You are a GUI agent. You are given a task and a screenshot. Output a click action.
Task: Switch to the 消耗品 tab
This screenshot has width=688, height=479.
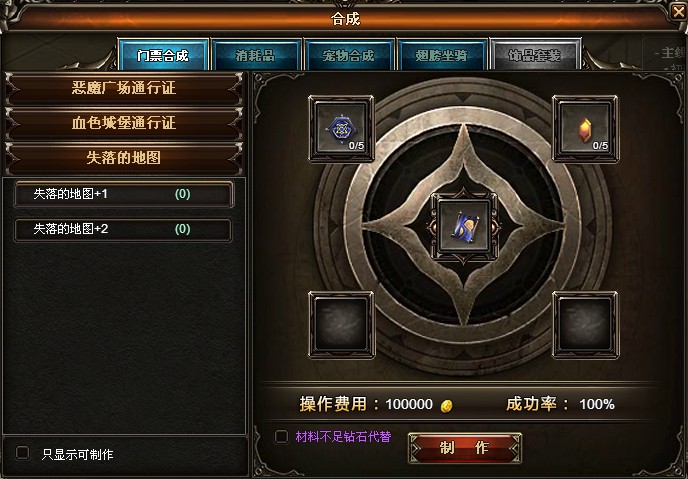256,55
